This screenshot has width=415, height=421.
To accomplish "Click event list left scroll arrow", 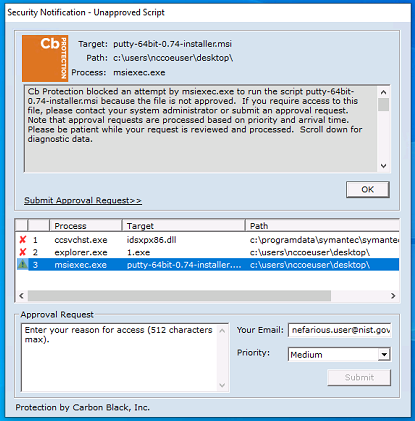I will click(x=22, y=296).
